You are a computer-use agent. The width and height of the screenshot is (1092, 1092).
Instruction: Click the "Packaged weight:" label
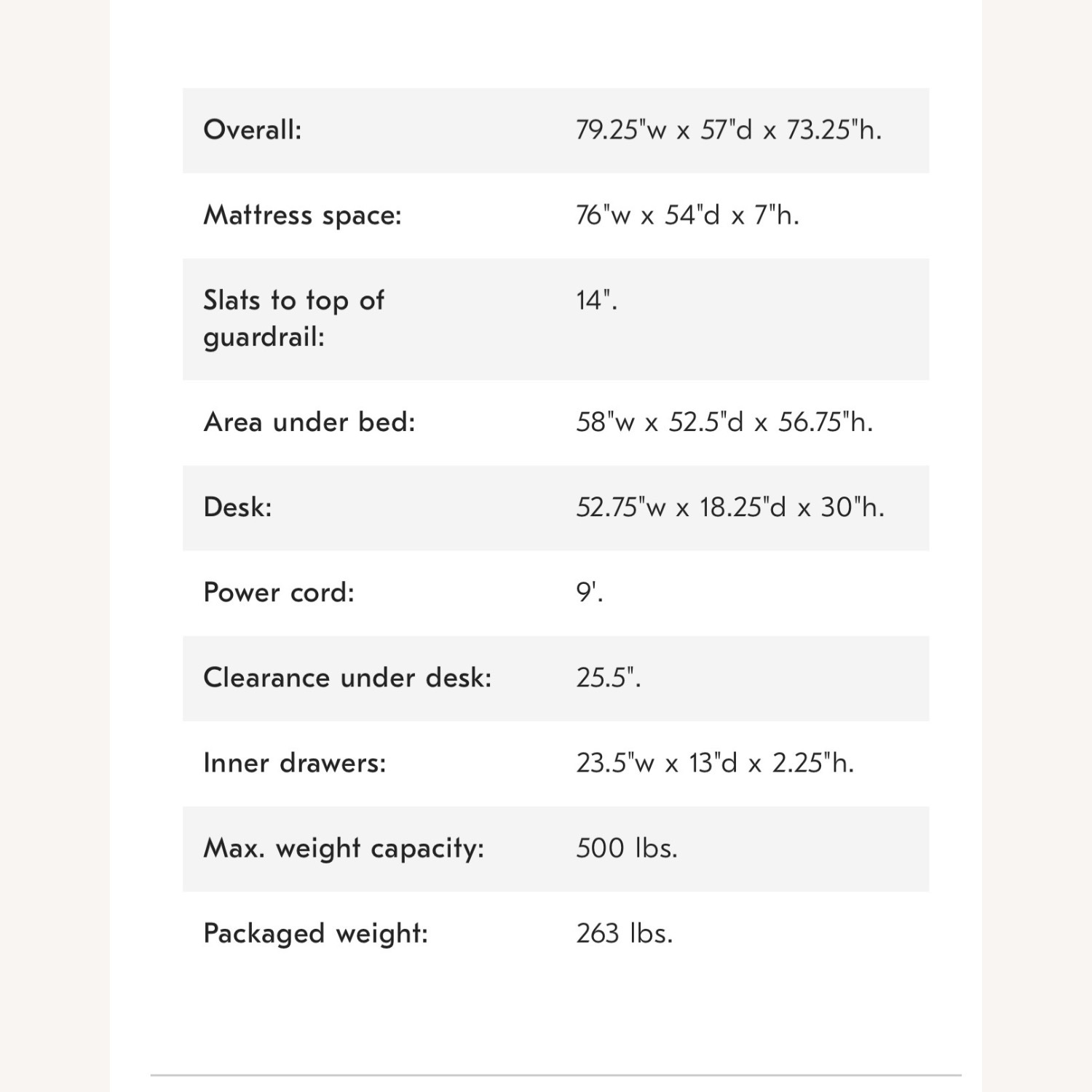point(315,933)
